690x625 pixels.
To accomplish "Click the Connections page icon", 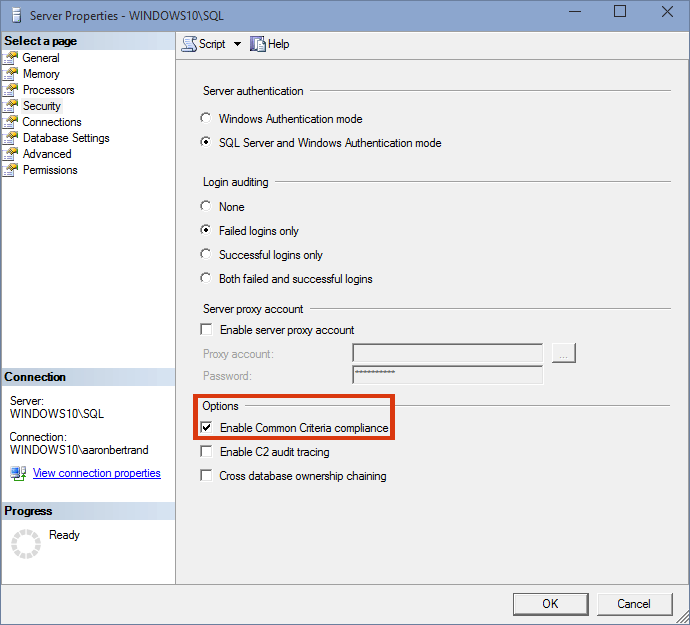I will pos(11,122).
